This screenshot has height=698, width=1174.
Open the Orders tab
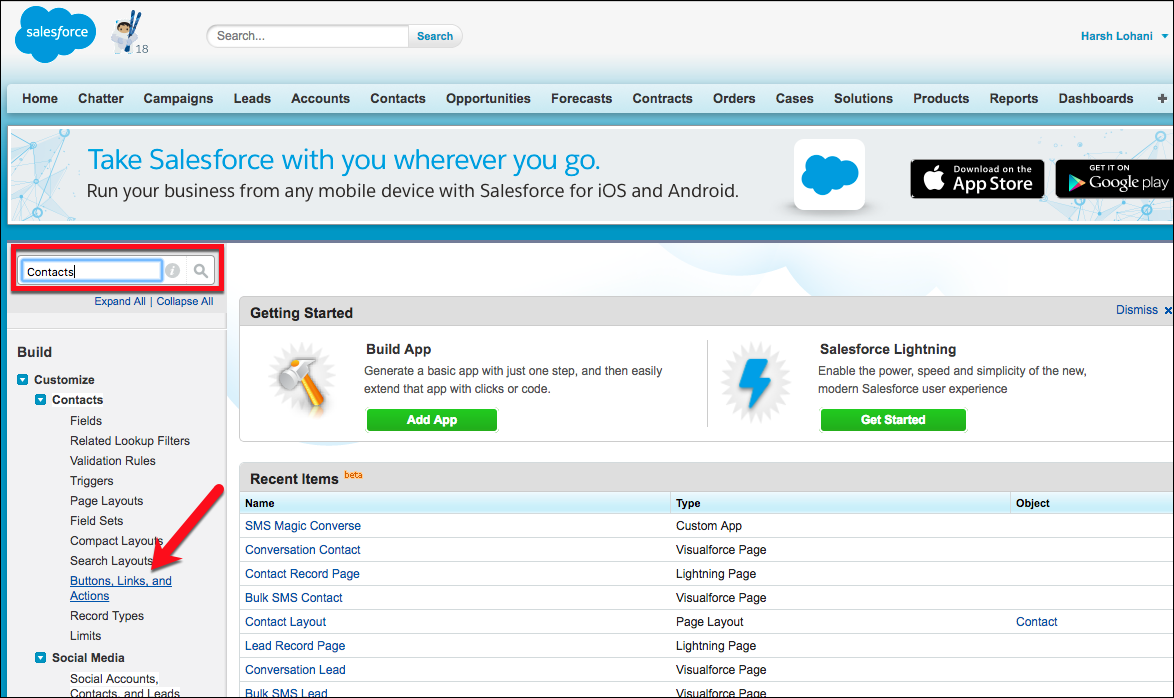point(734,98)
